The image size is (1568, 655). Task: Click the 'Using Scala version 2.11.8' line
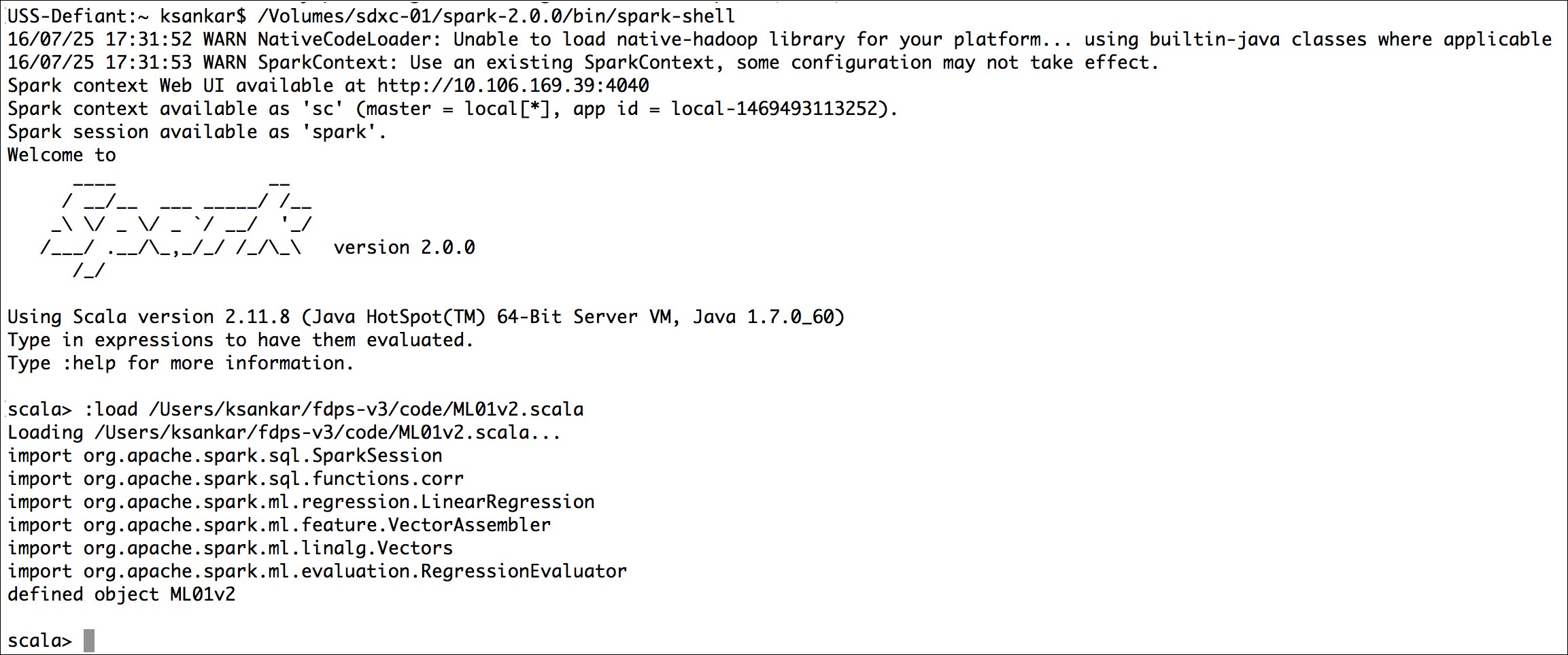pos(426,317)
